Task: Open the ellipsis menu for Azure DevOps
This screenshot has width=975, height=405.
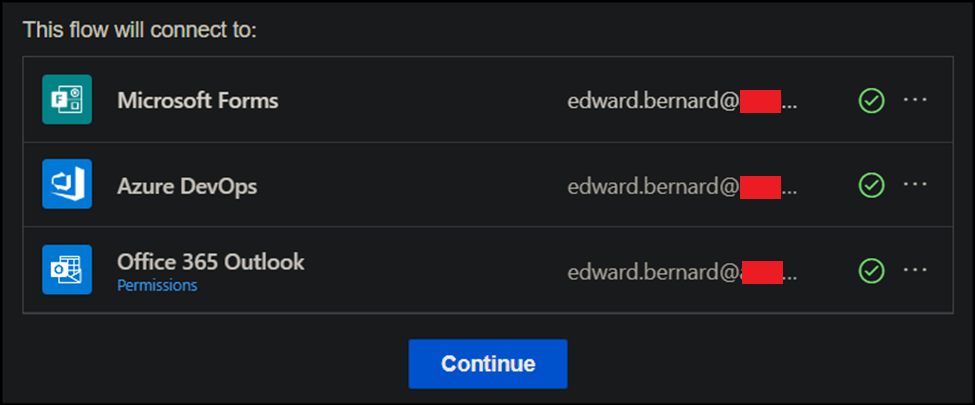Action: (x=916, y=185)
